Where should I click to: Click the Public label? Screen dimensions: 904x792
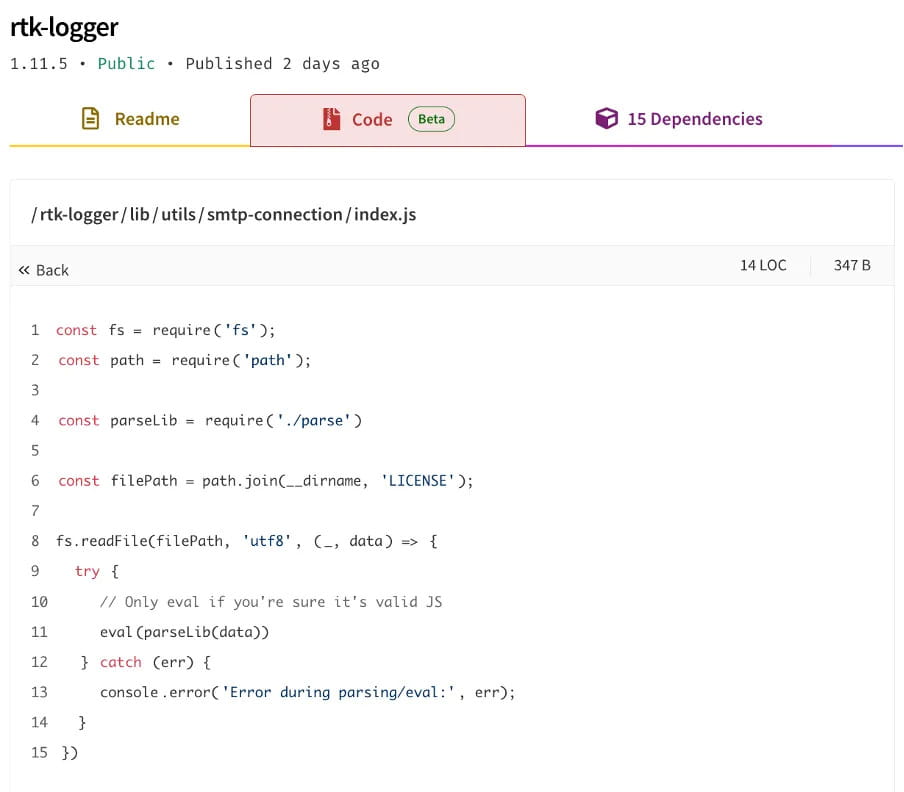pyautogui.click(x=126, y=63)
